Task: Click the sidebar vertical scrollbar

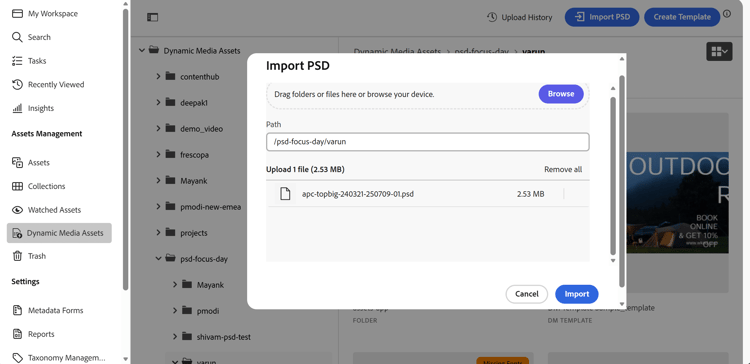Action: point(125,149)
